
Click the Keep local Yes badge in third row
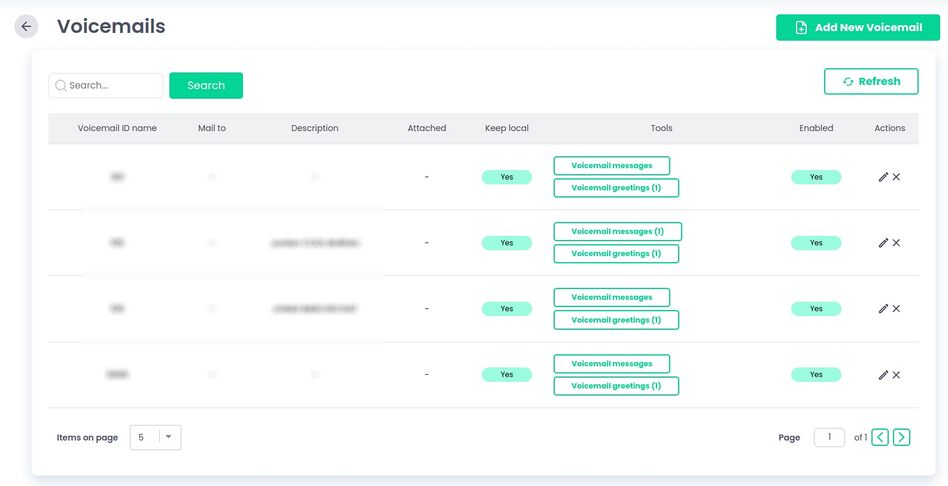506,309
